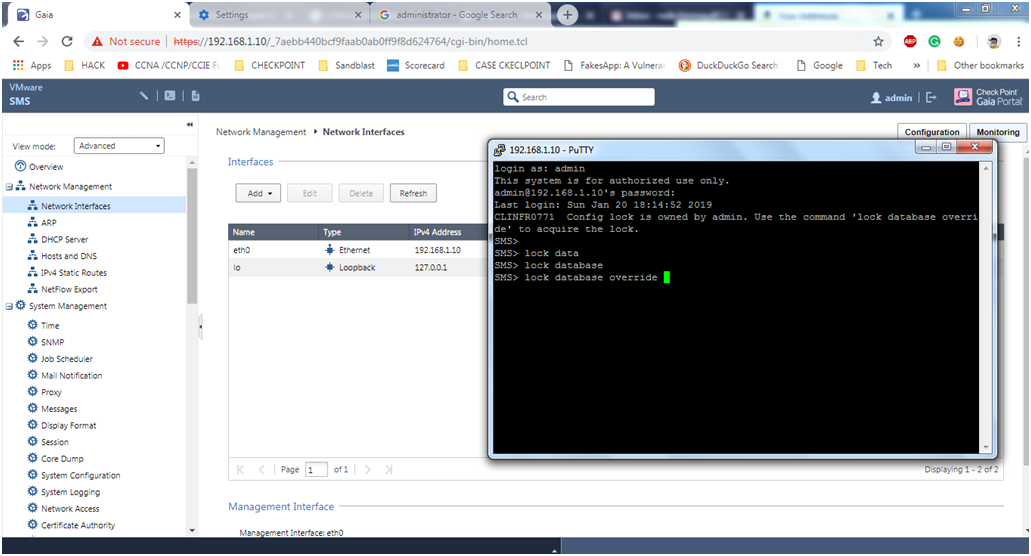Collapse the navigation tree with double-arrow icon
The width and height of the screenshot is (1031, 556).
(x=189, y=124)
